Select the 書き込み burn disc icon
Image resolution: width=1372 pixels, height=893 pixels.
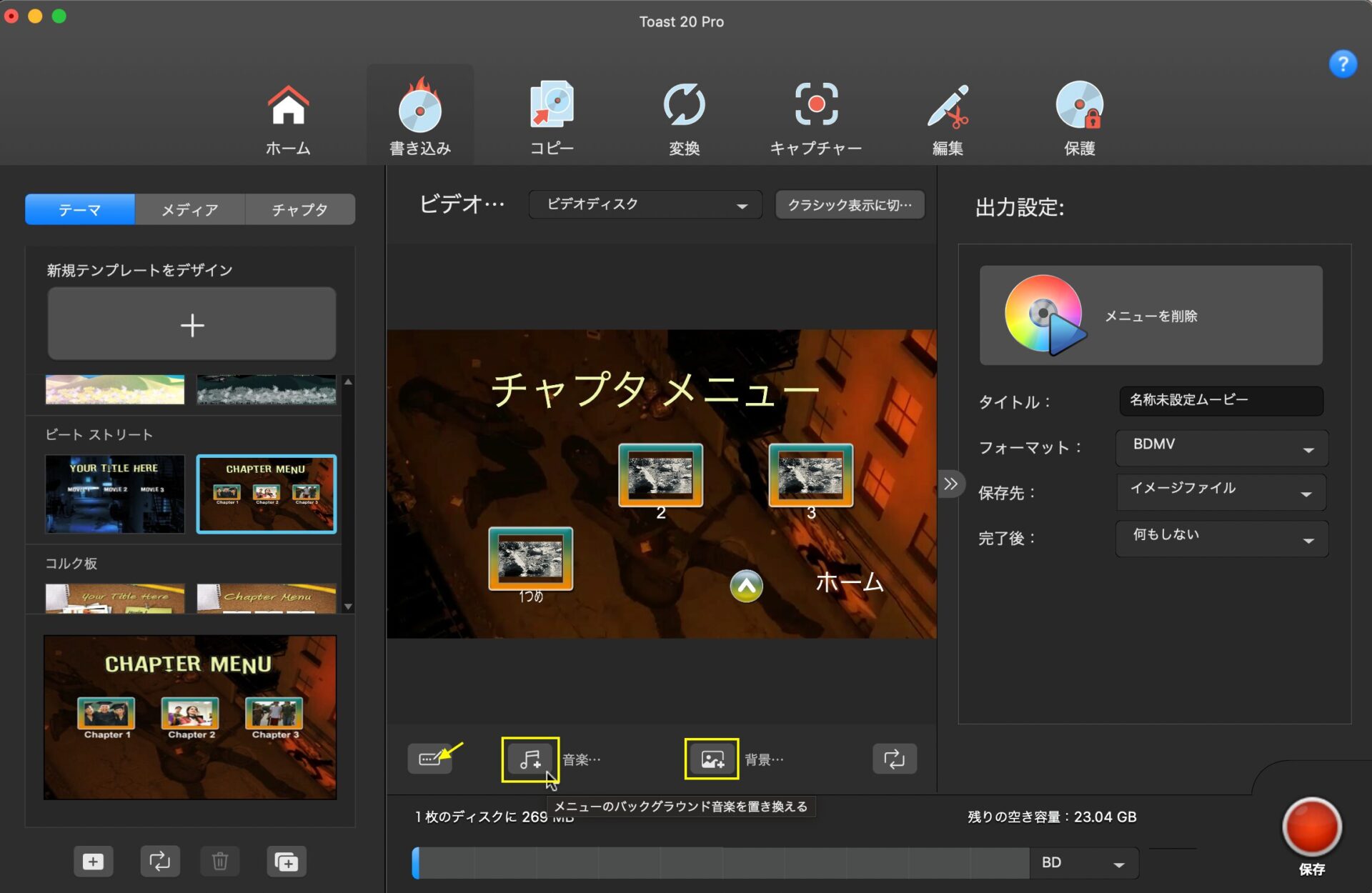[x=419, y=106]
